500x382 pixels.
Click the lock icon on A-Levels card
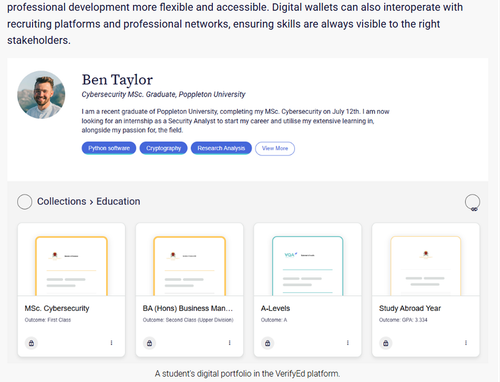pos(267,343)
